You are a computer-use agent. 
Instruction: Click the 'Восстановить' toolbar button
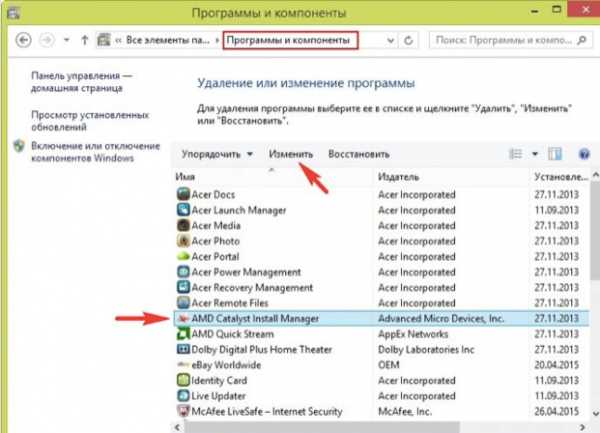[359, 154]
